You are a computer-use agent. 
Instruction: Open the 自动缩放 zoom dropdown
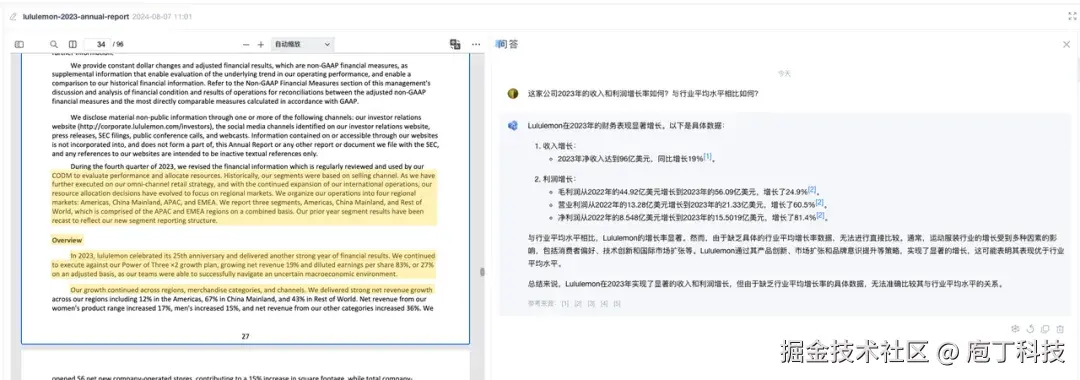[302, 44]
